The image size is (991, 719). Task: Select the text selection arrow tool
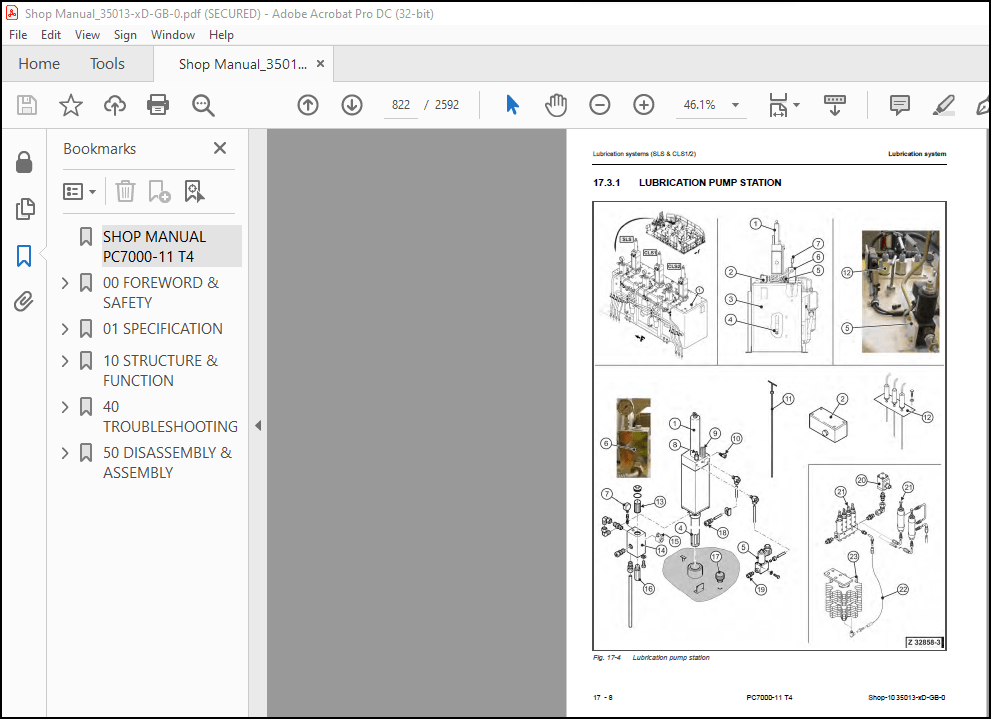tap(512, 104)
